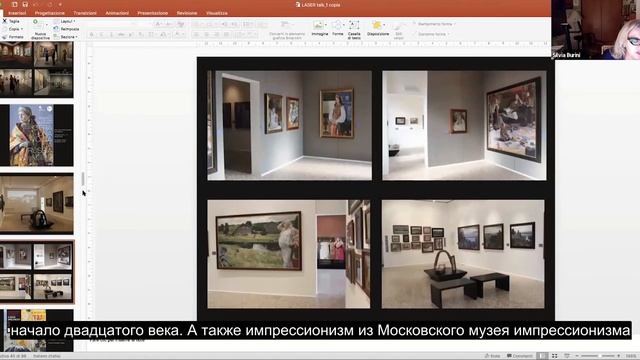Switch to Normal view icon in status bar
This screenshot has height=360, width=640.
click(x=542, y=356)
